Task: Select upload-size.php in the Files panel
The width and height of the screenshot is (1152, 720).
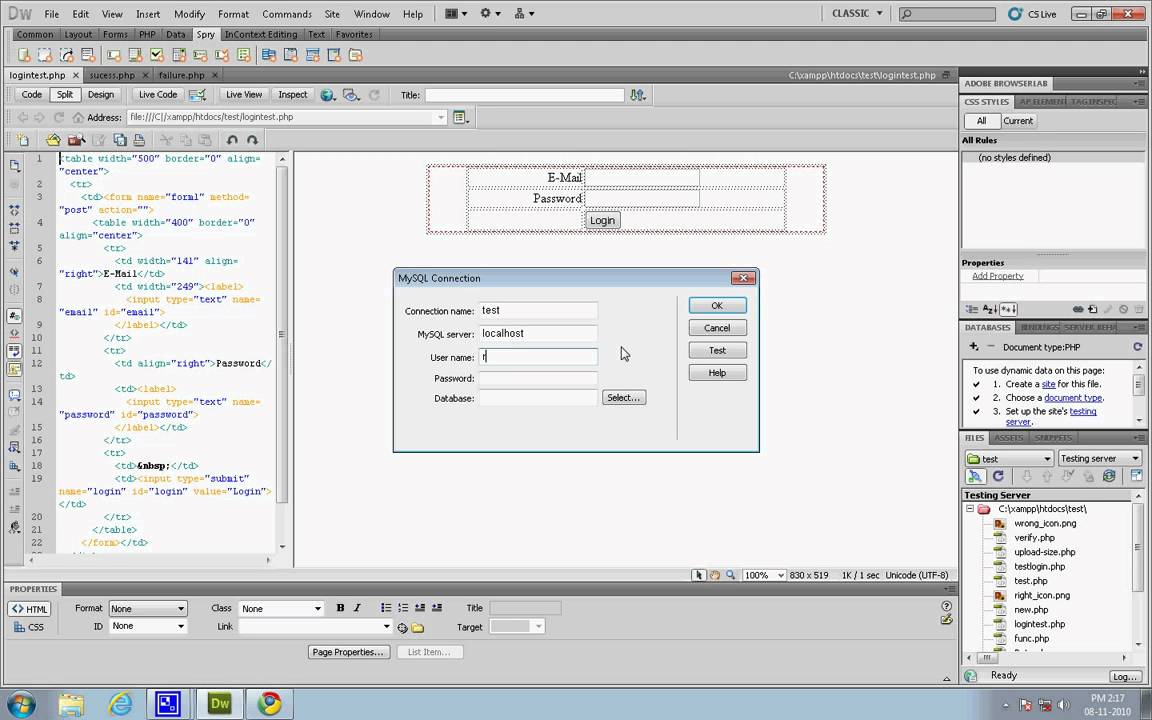Action: pos(1044,552)
